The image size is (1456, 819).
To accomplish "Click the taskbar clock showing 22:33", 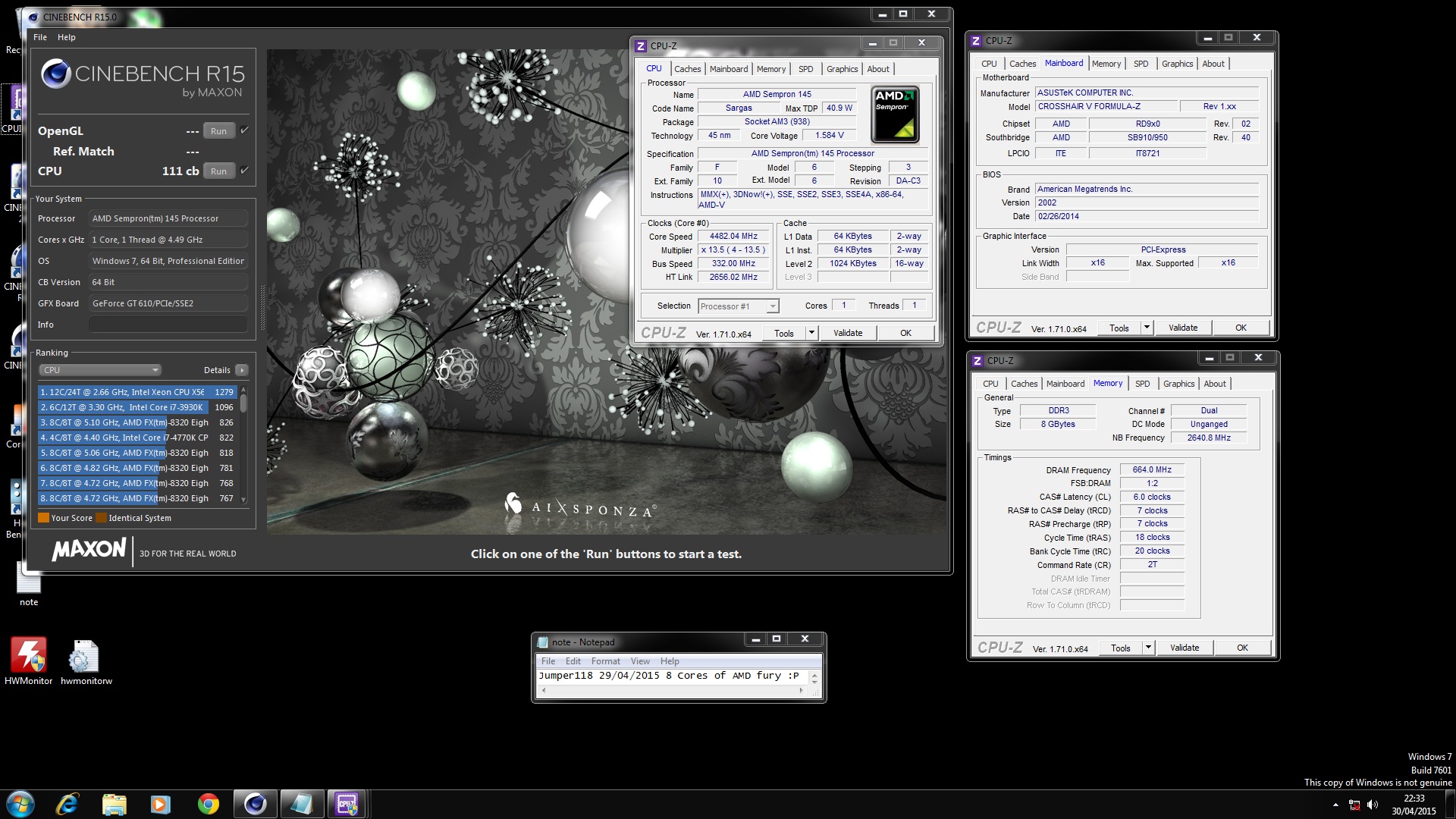I will (1414, 805).
